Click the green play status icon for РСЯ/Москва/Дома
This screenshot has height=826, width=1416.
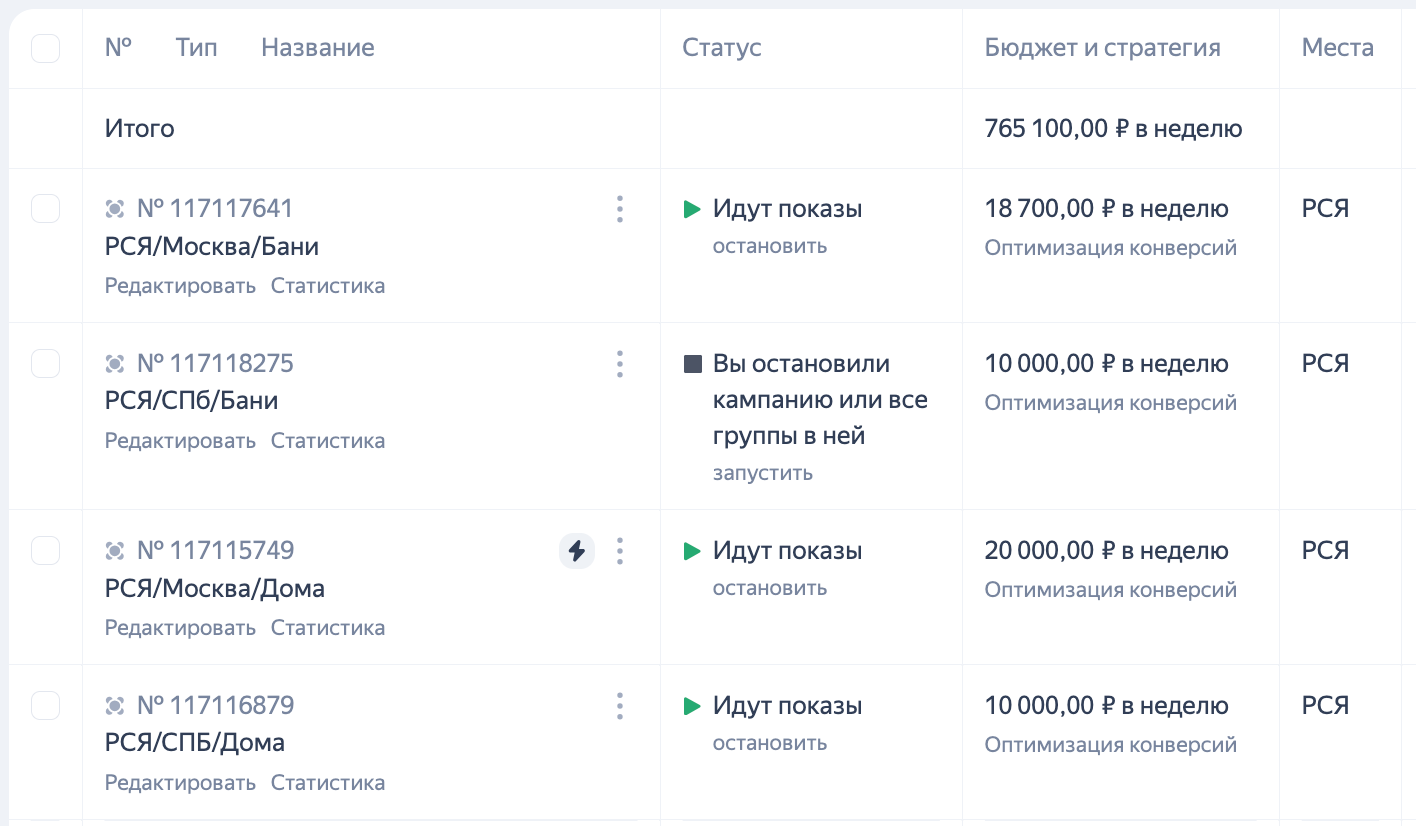click(x=692, y=551)
